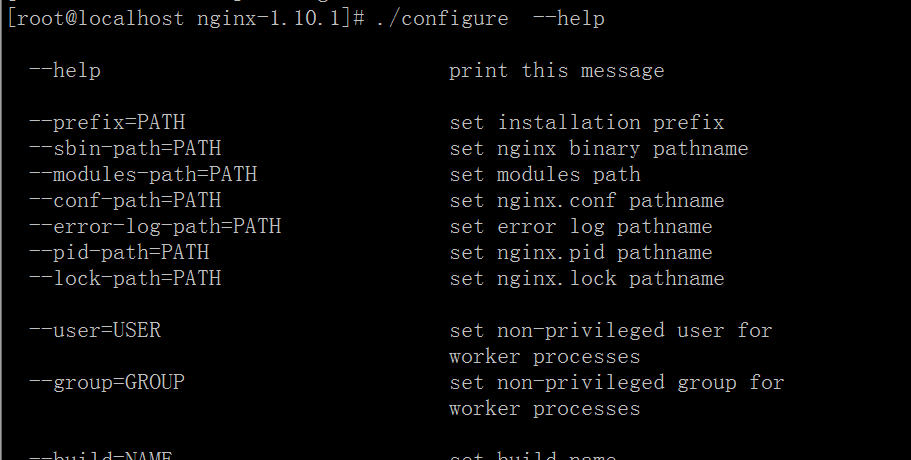911x460 pixels.
Task: Click the "--conf-path=PATH" option
Action: click(125, 200)
